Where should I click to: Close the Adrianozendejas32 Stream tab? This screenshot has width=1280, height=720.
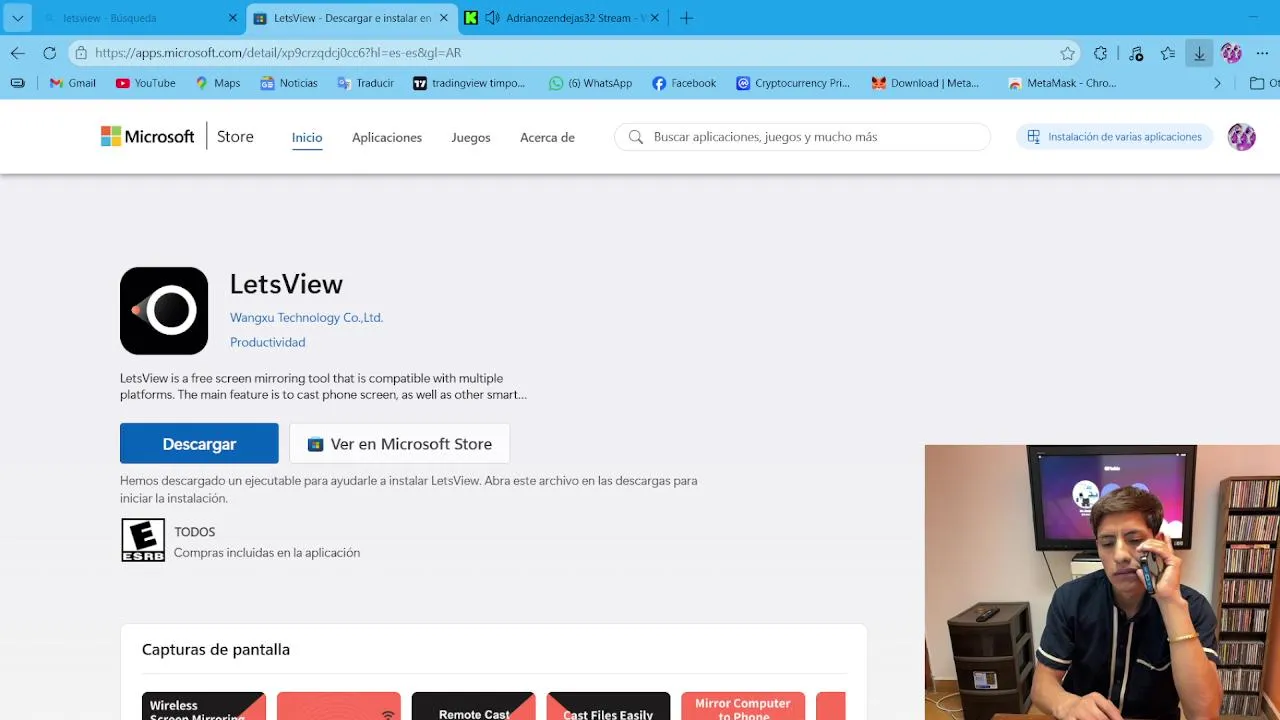click(655, 18)
